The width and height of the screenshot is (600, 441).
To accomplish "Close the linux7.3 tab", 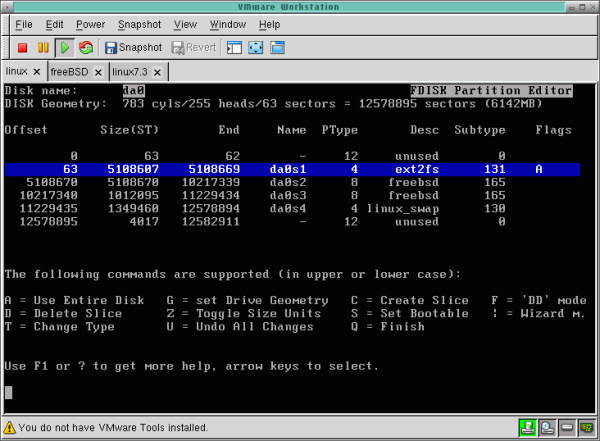I will pos(157,72).
